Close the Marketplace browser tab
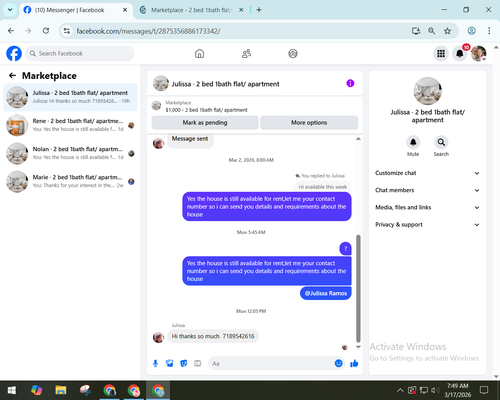 click(241, 10)
